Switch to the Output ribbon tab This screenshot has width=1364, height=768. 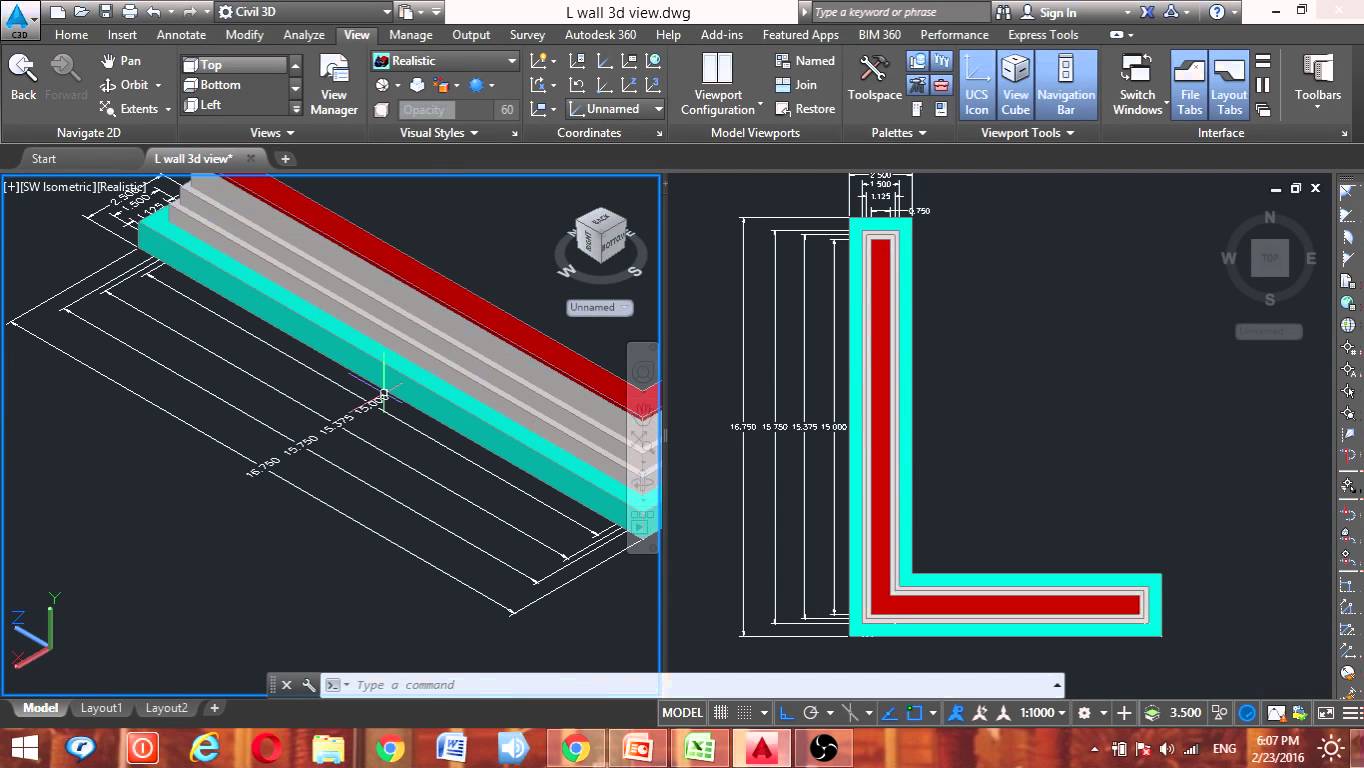coord(471,34)
